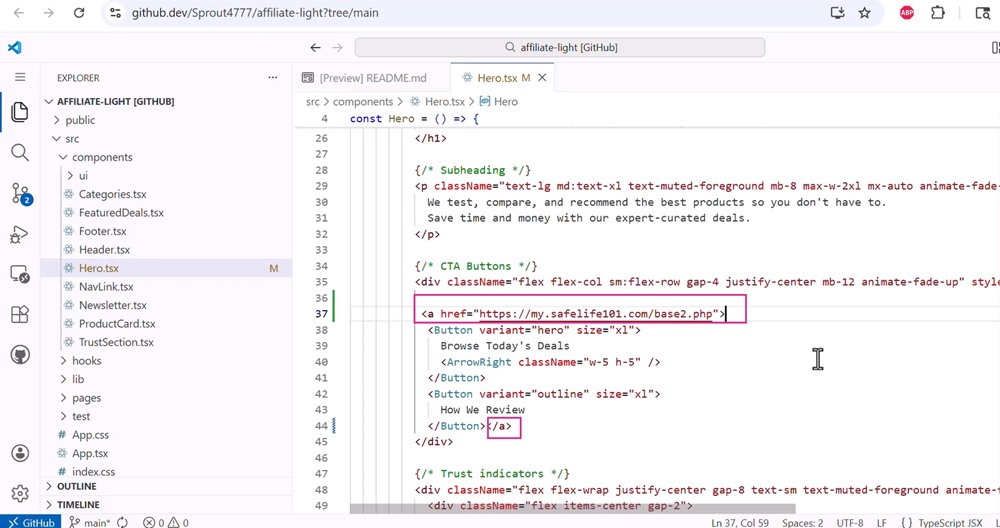Viewport: 1000px width, 528px height.
Task: Open the Manage settings gear
Action: click(x=20, y=493)
